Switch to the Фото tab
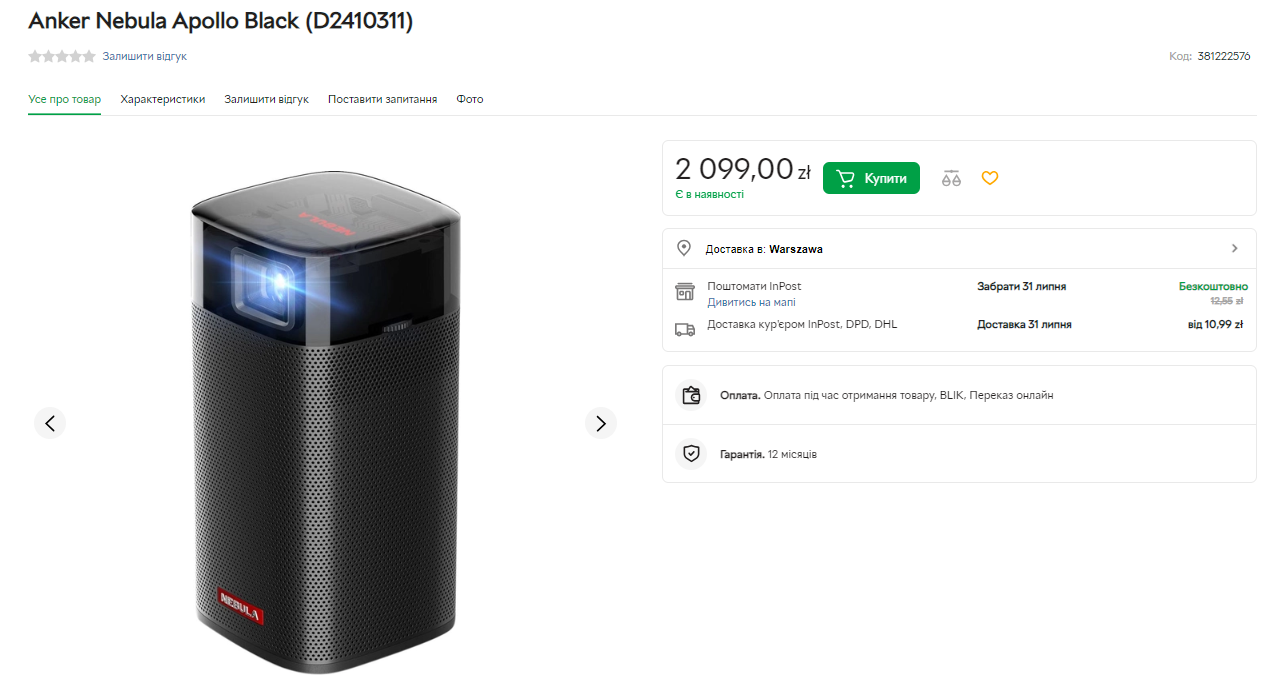This screenshot has width=1273, height=682. point(470,99)
